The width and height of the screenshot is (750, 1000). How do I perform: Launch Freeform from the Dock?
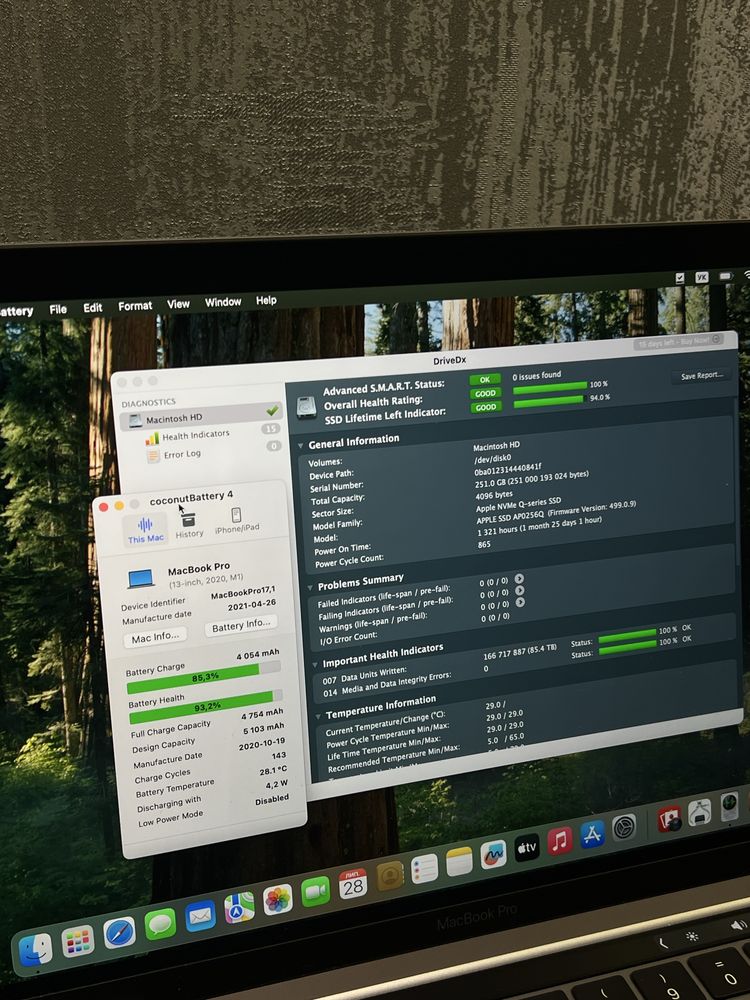click(493, 854)
